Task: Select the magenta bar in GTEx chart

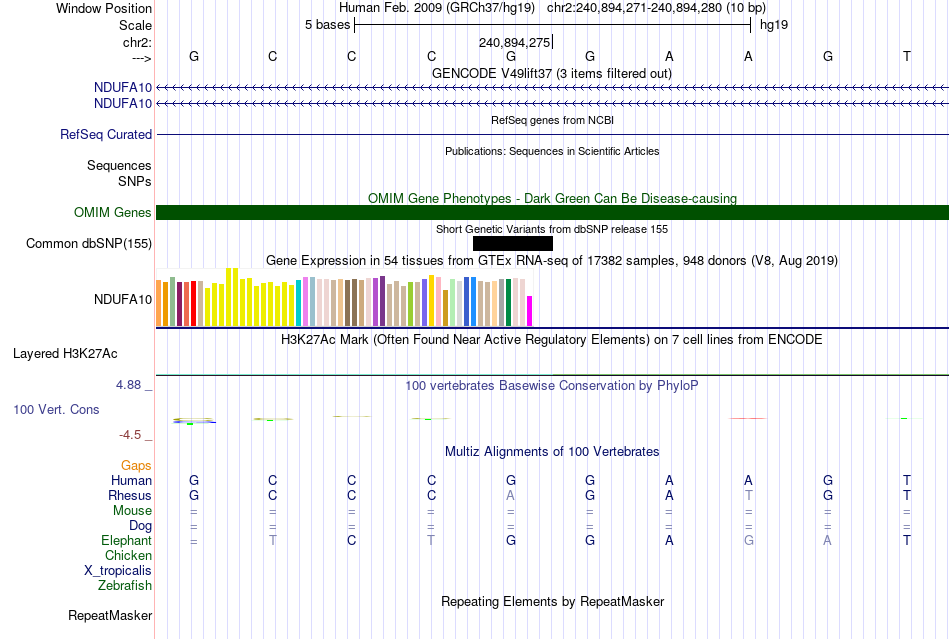Action: (530, 311)
